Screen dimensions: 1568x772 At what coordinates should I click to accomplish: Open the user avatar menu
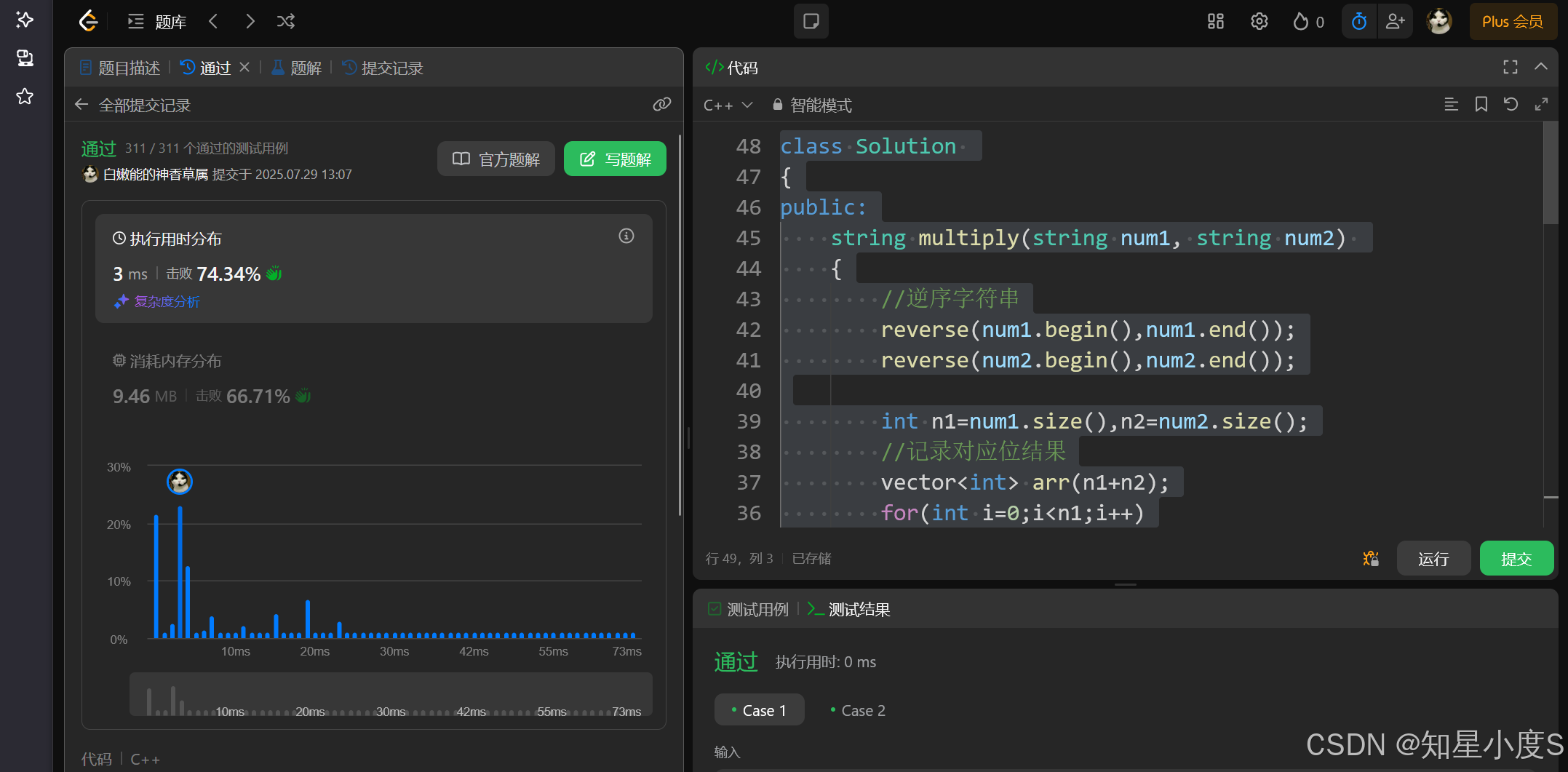(x=1438, y=22)
